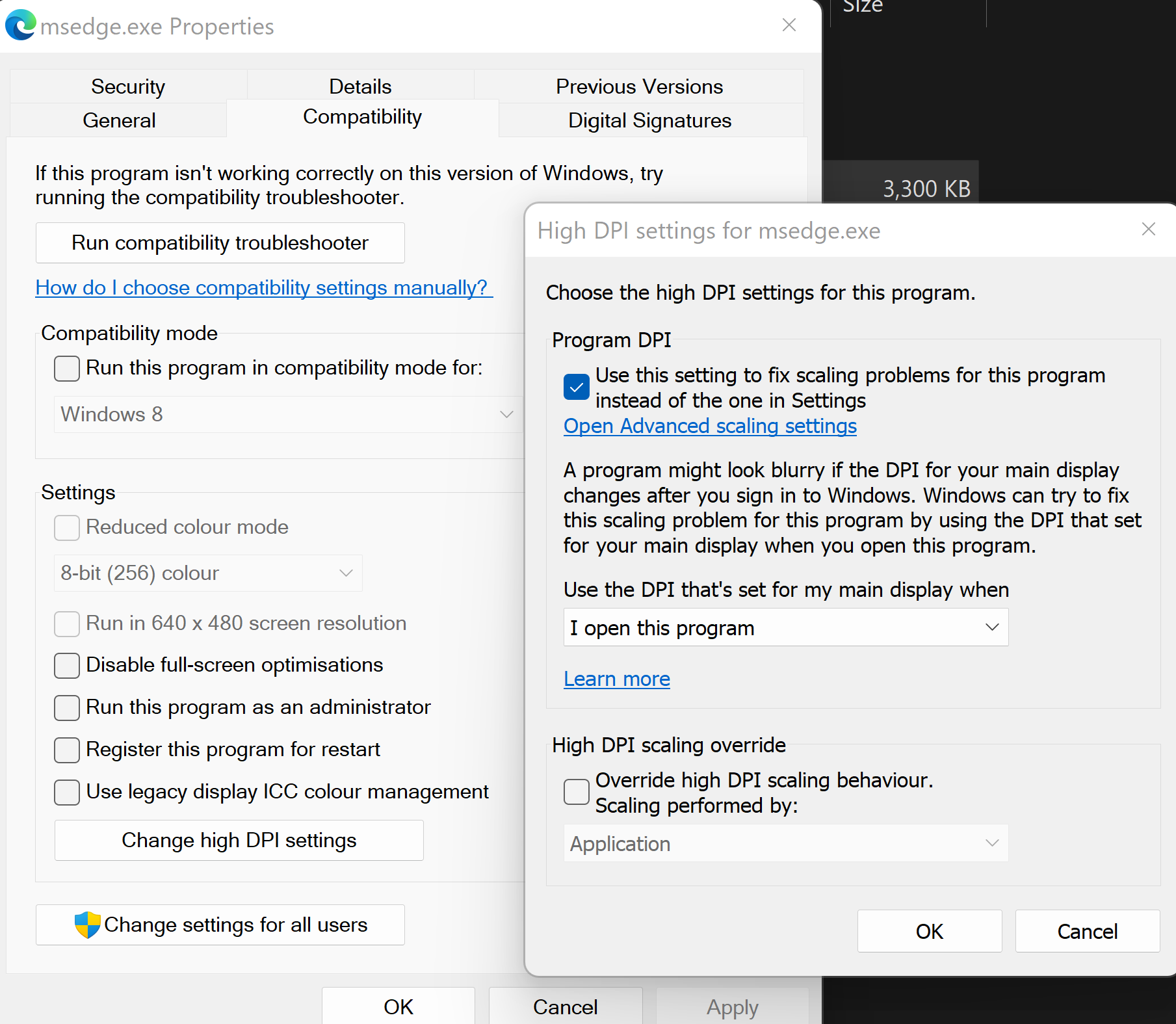The width and height of the screenshot is (1176, 1024).
Task: Click Change settings for all users button
Action: (x=220, y=925)
